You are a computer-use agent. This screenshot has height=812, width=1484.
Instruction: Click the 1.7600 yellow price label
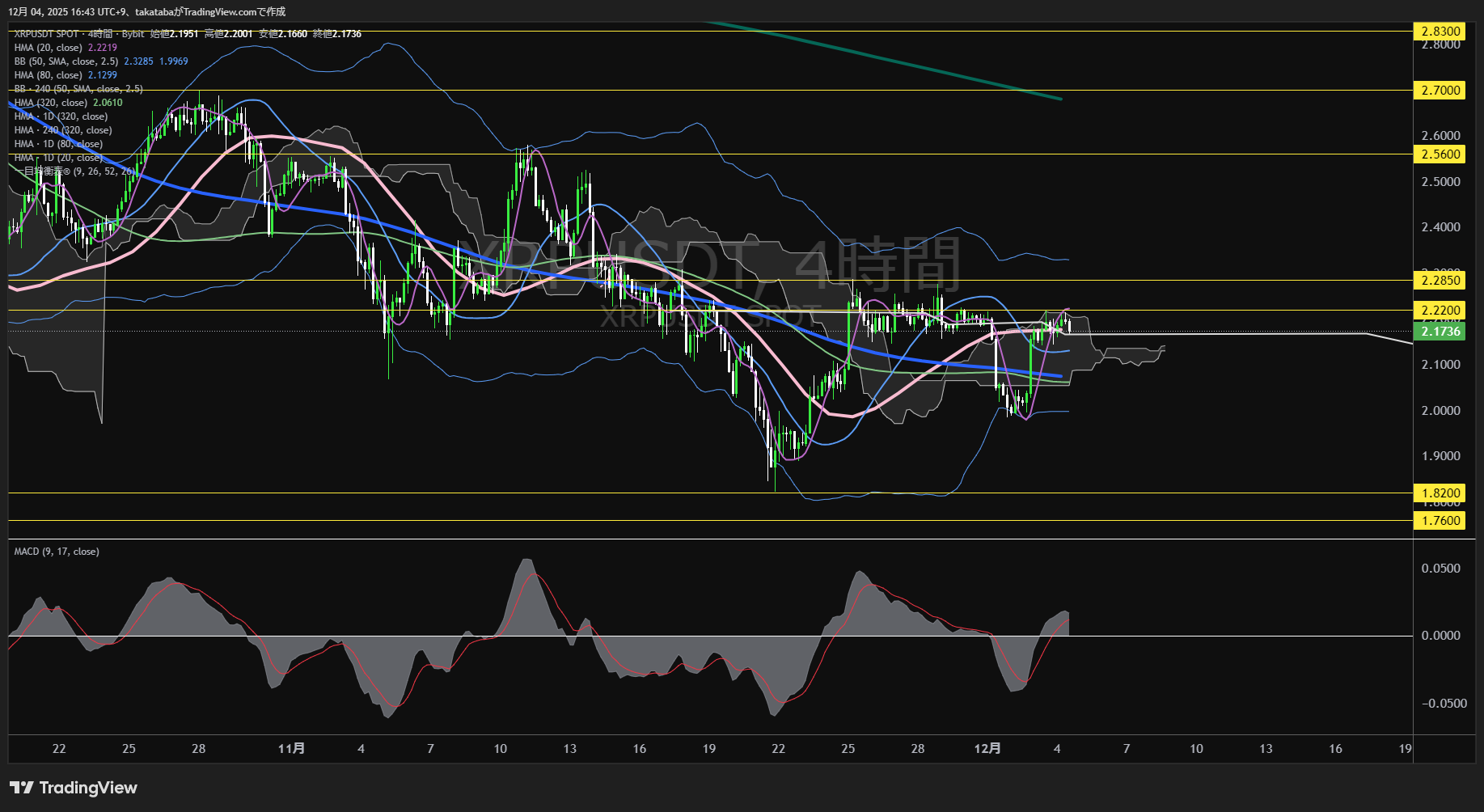pos(1440,520)
